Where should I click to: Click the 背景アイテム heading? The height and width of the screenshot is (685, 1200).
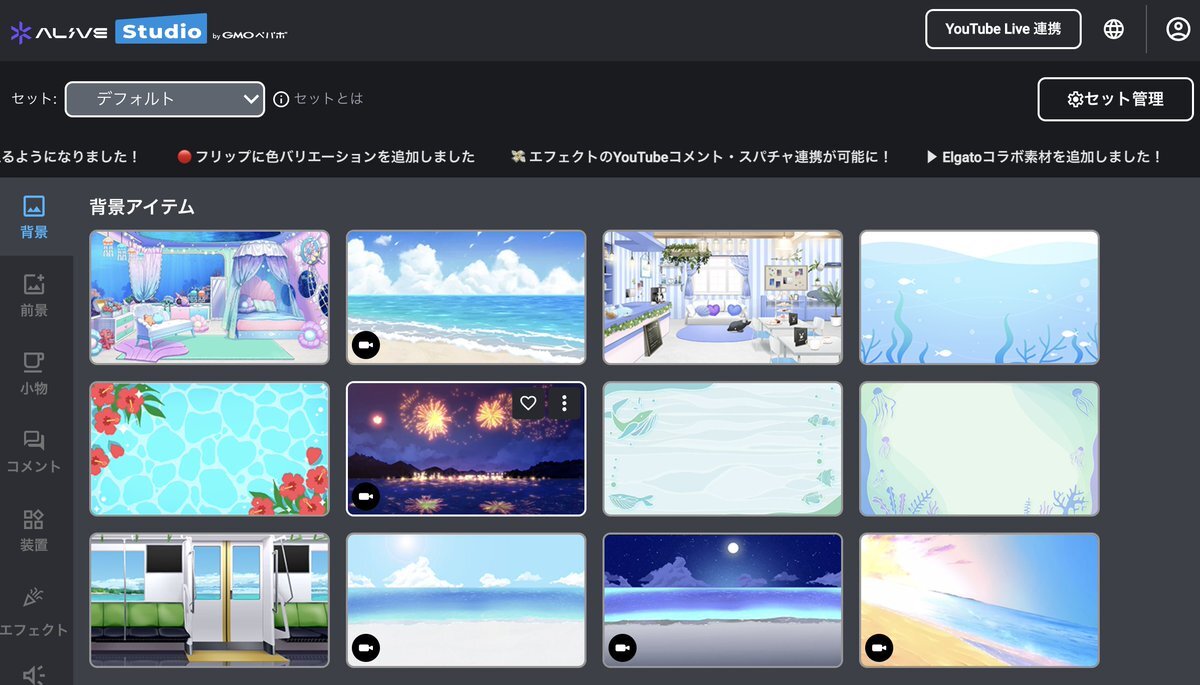point(142,207)
